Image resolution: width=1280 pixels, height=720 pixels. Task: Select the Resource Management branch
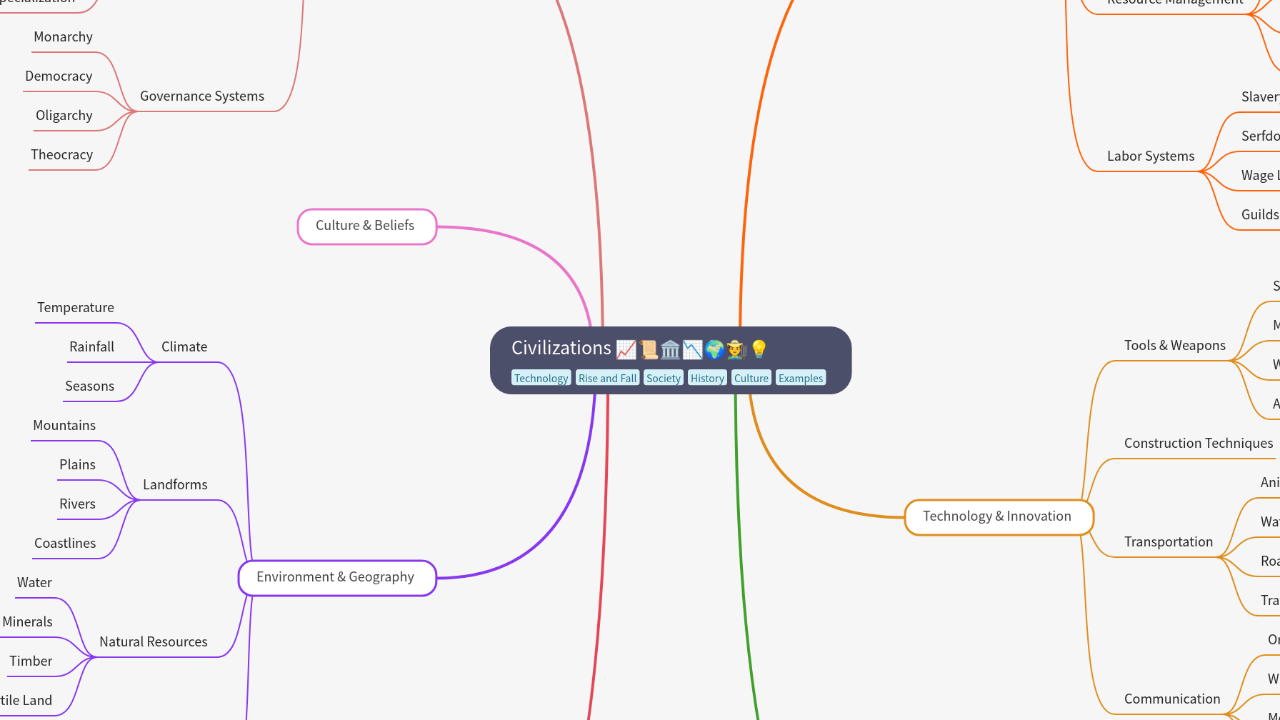point(1175,3)
